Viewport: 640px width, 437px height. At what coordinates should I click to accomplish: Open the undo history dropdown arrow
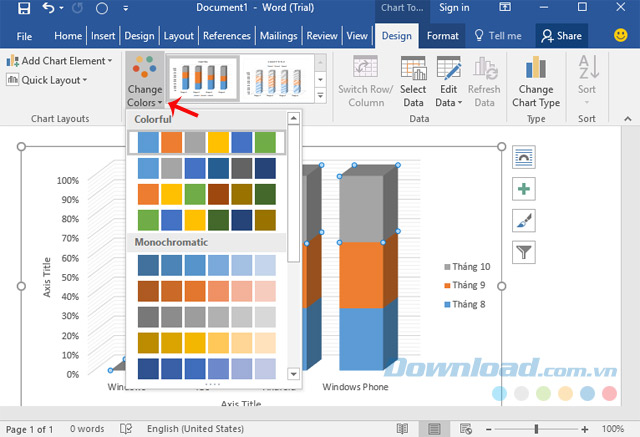[62, 8]
